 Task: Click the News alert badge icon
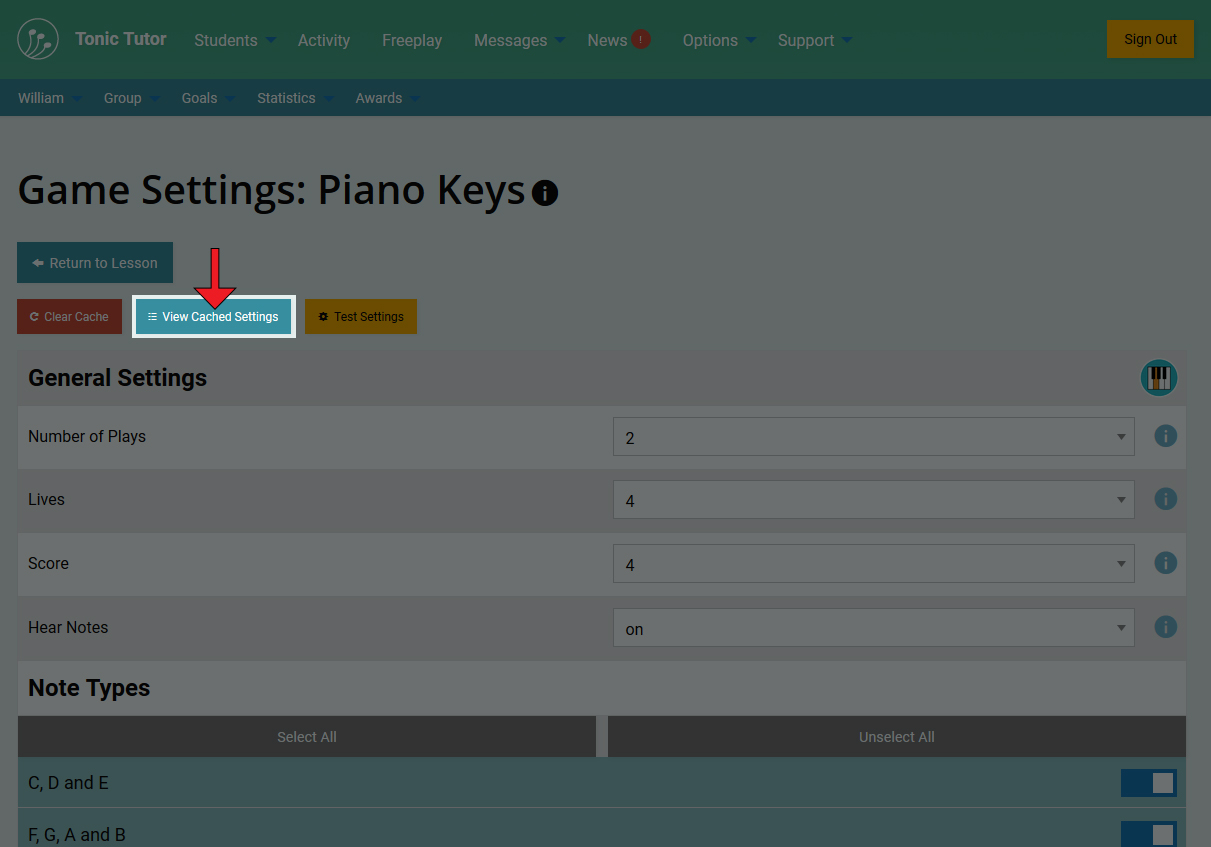641,39
